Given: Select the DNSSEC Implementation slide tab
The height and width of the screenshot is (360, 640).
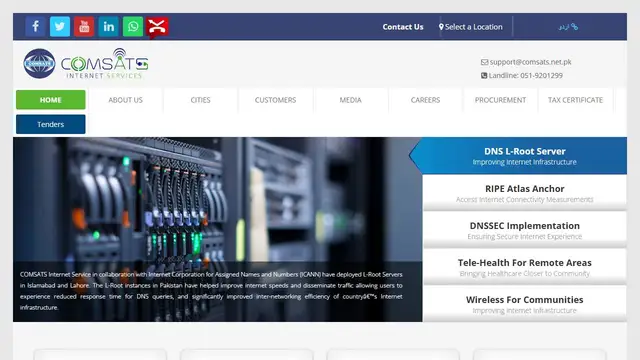Looking at the screenshot, I should (524, 230).
